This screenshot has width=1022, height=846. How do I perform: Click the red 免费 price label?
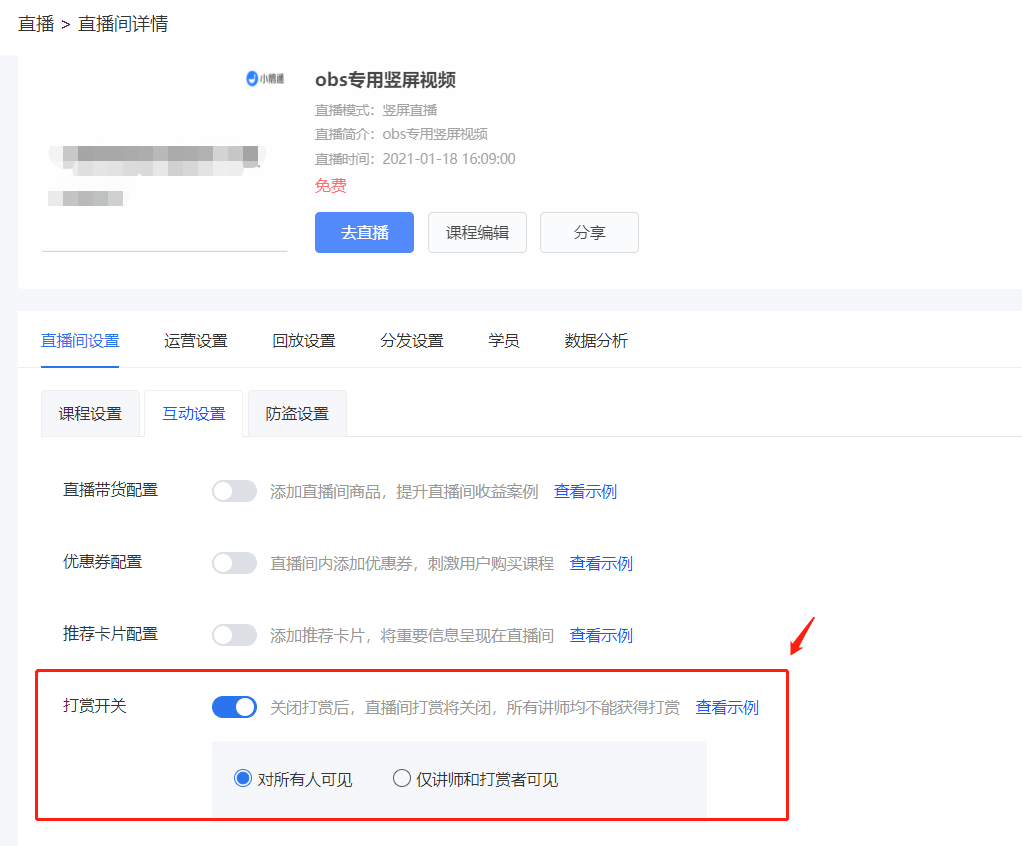click(330, 186)
